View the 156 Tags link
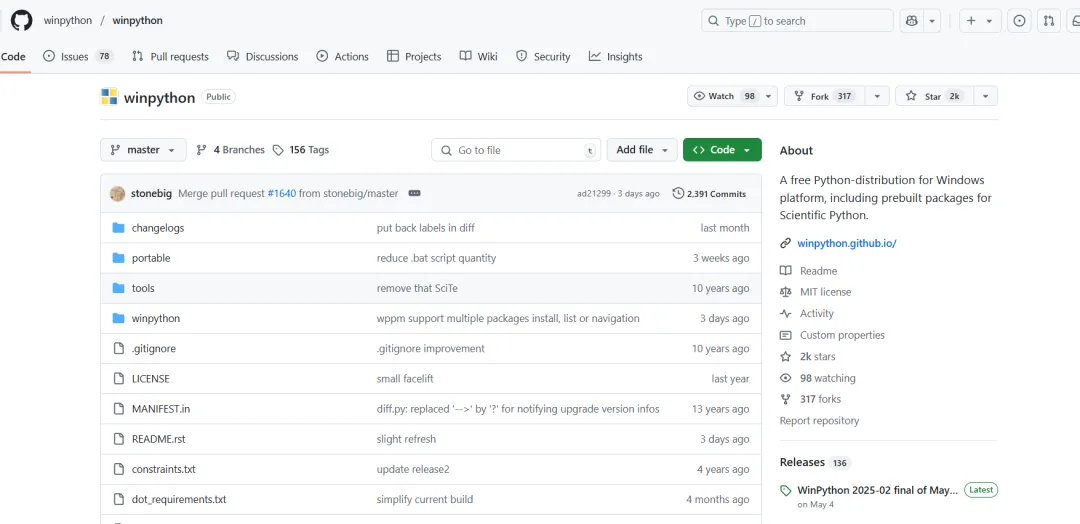This screenshot has width=1080, height=524. tap(301, 149)
